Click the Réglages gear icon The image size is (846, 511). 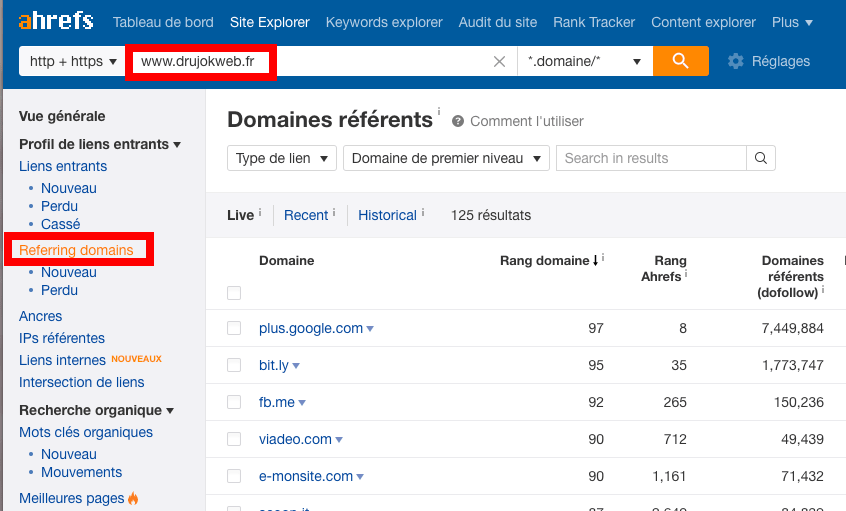[x=735, y=61]
